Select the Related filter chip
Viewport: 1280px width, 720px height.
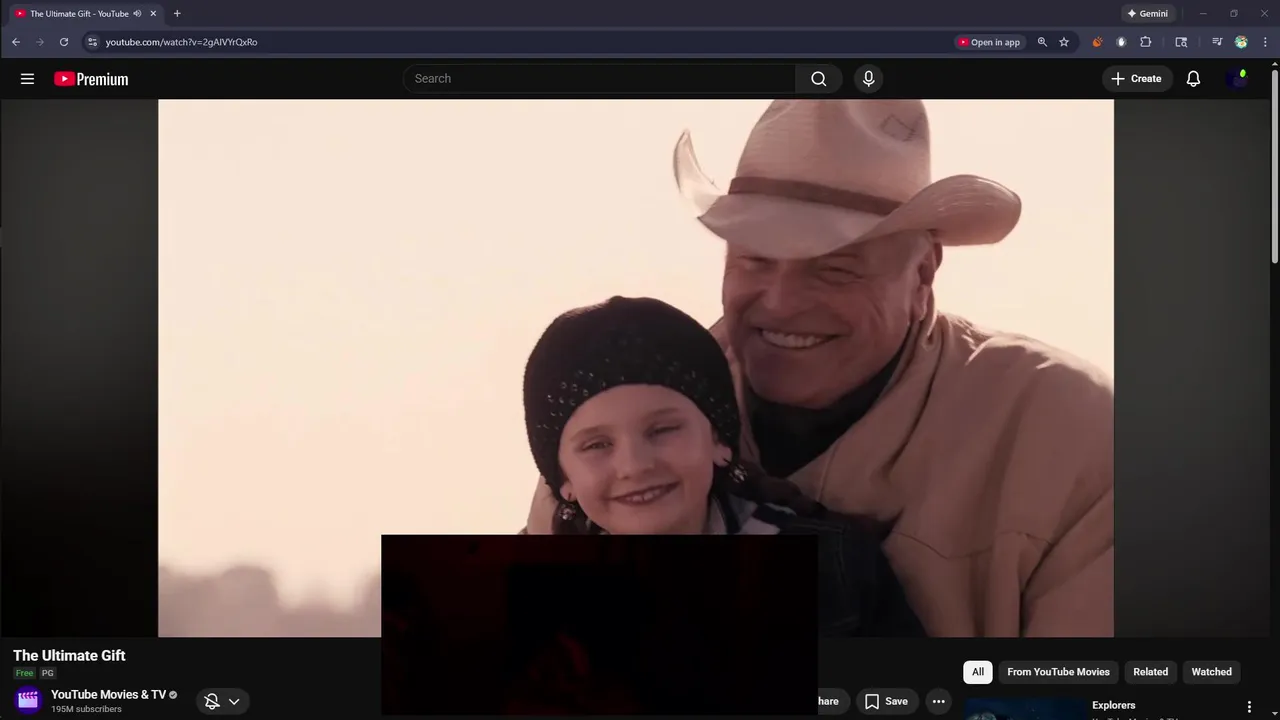point(1150,672)
